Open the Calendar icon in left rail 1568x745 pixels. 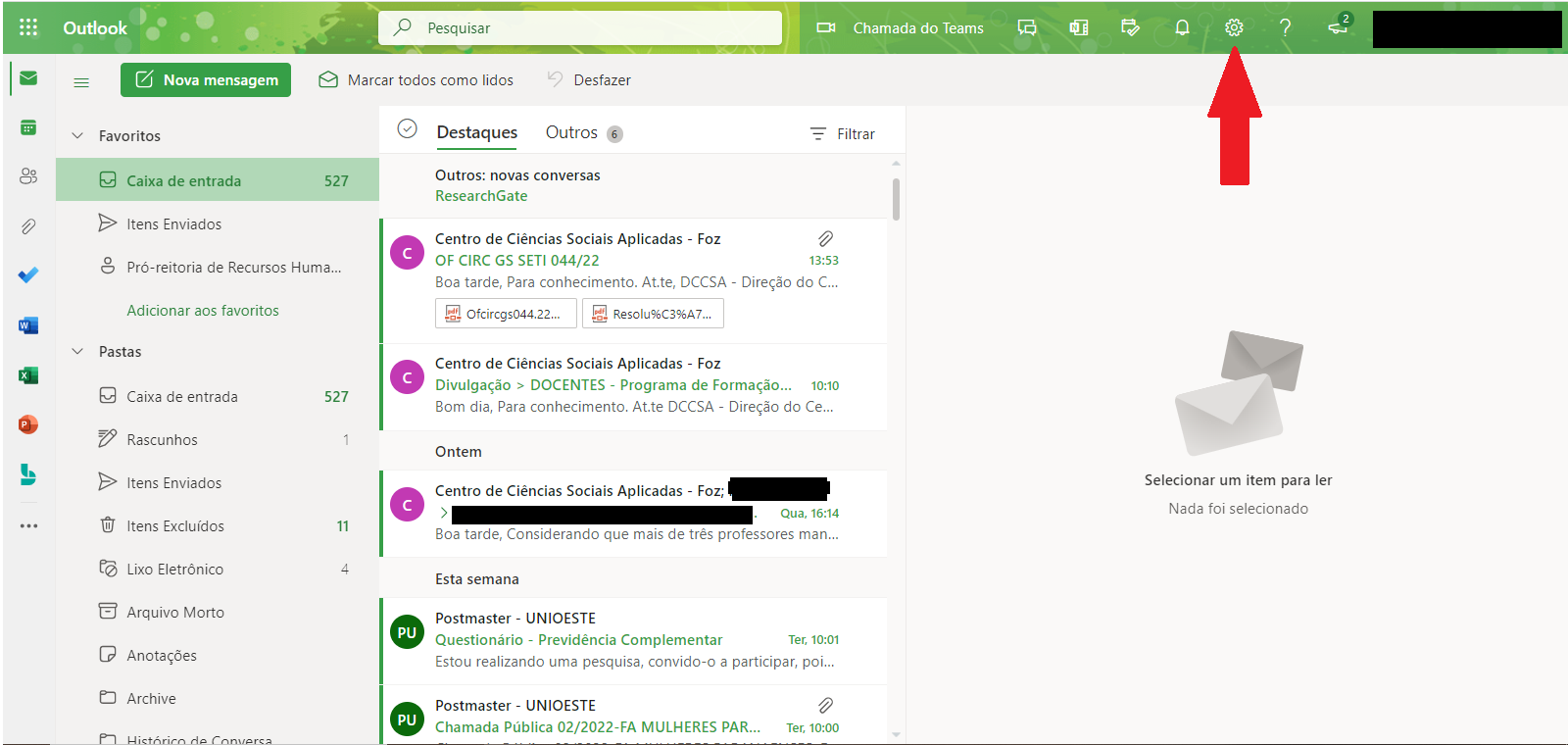[x=28, y=127]
